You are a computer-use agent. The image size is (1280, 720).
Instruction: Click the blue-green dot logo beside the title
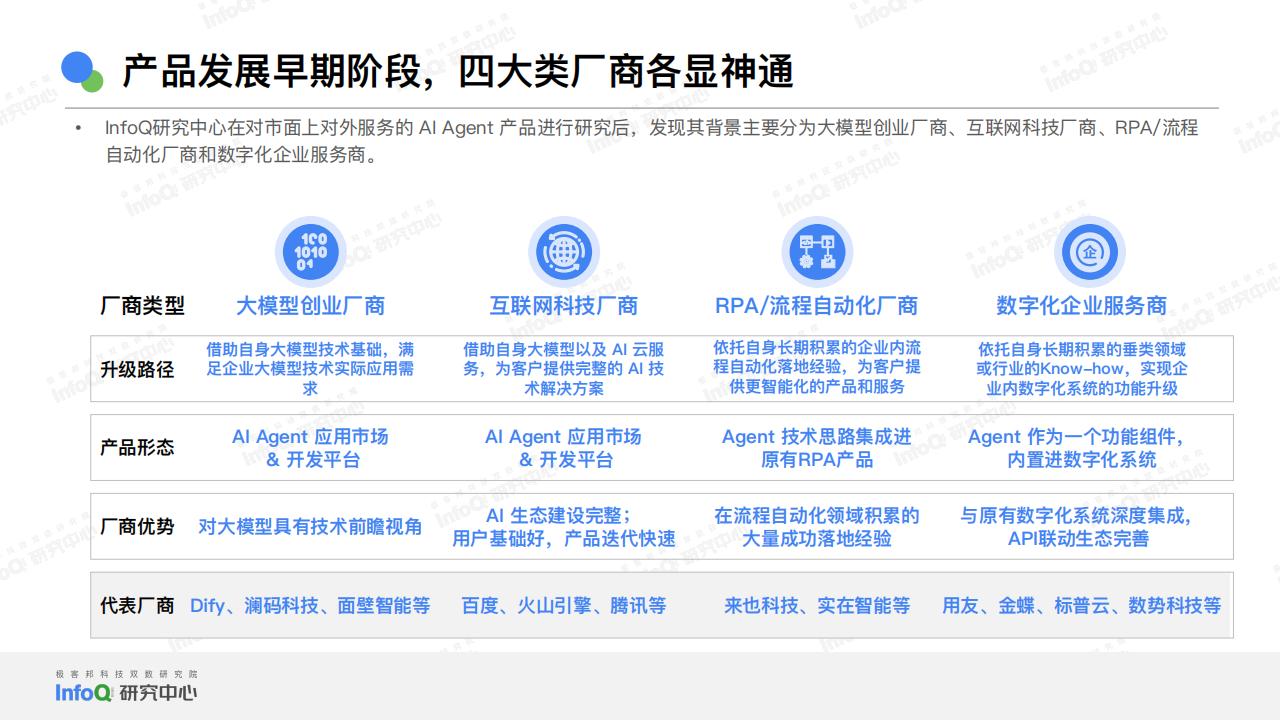coord(82,71)
